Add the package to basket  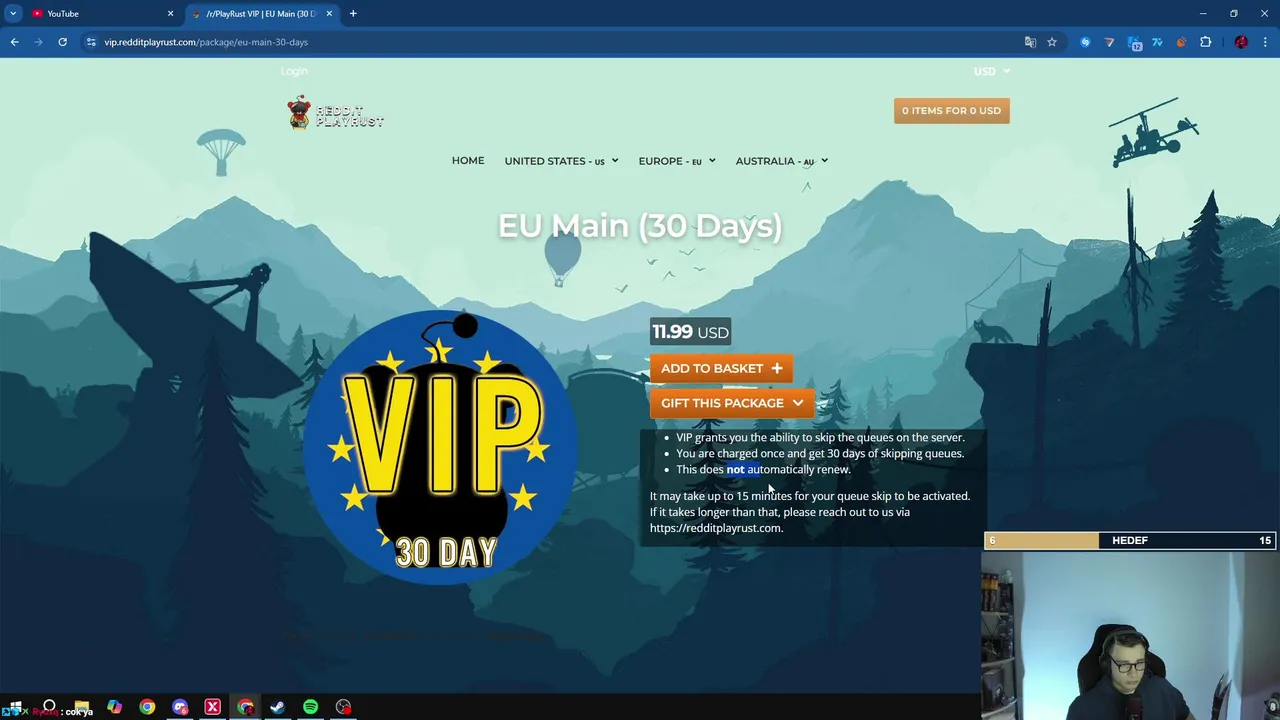click(x=721, y=368)
